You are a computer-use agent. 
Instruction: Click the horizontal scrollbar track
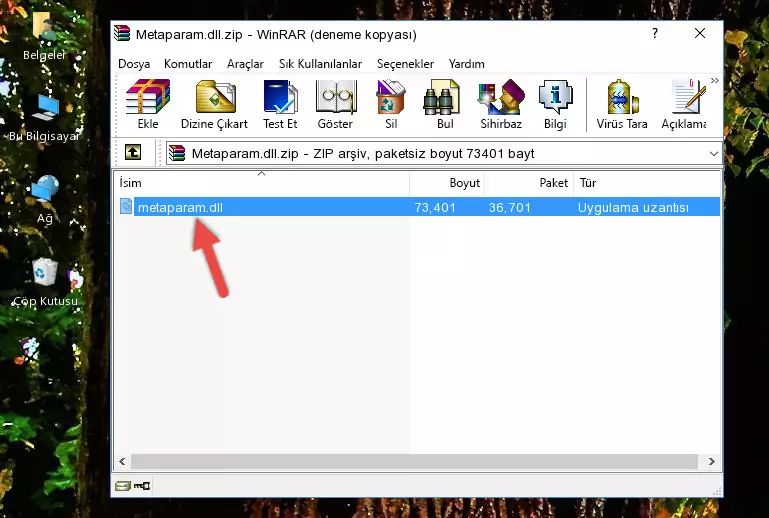point(414,461)
